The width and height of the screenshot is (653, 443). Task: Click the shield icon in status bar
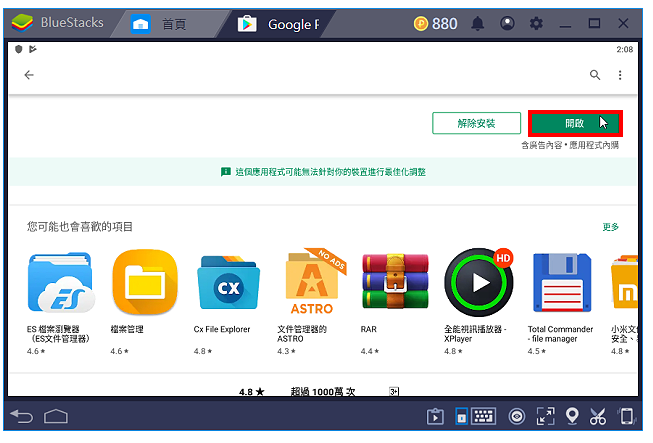point(18,49)
